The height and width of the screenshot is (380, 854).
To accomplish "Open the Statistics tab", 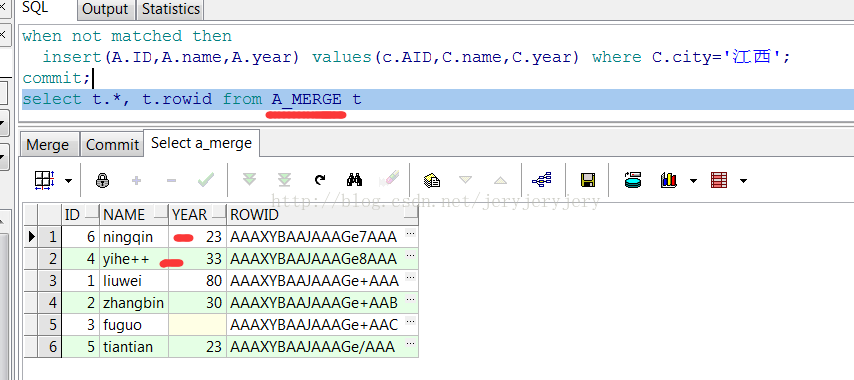I will tap(170, 9).
